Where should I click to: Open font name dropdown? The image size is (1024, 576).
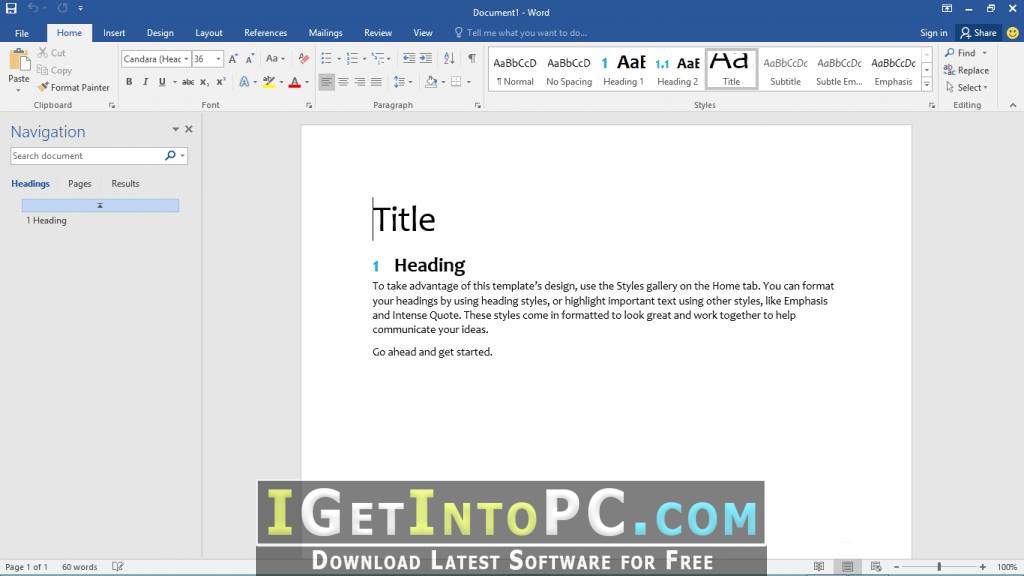186,59
